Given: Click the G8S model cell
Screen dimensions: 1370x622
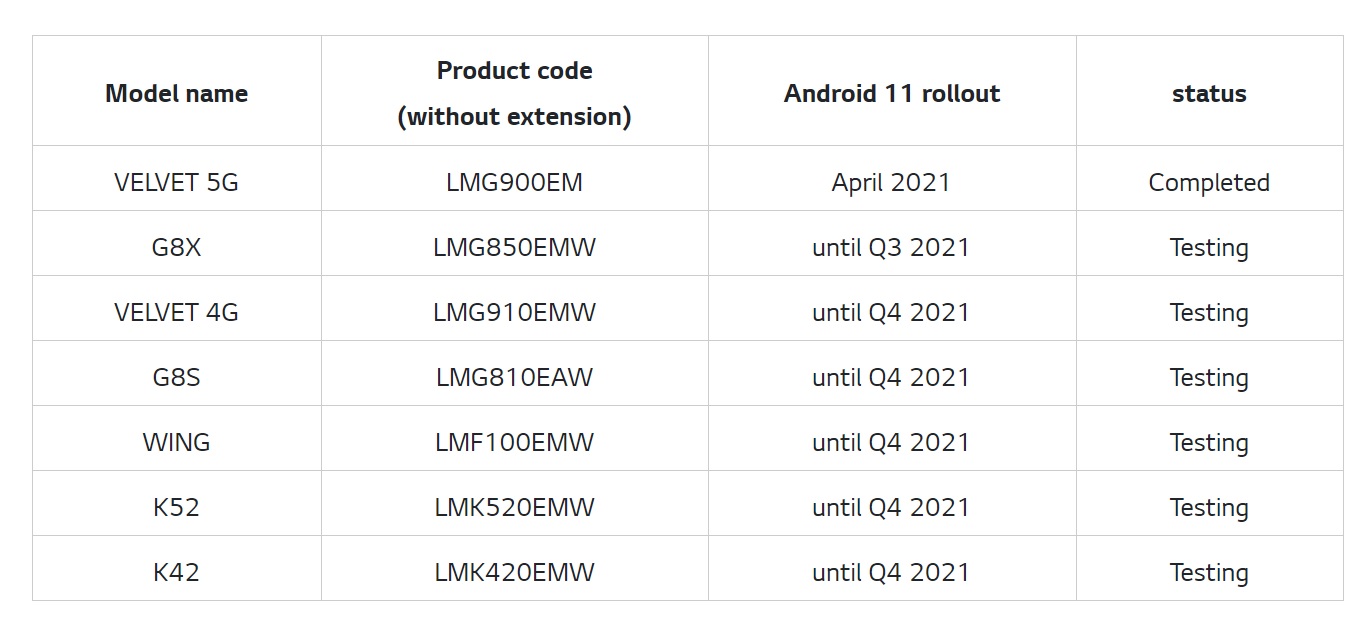Looking at the screenshot, I should (x=176, y=378).
